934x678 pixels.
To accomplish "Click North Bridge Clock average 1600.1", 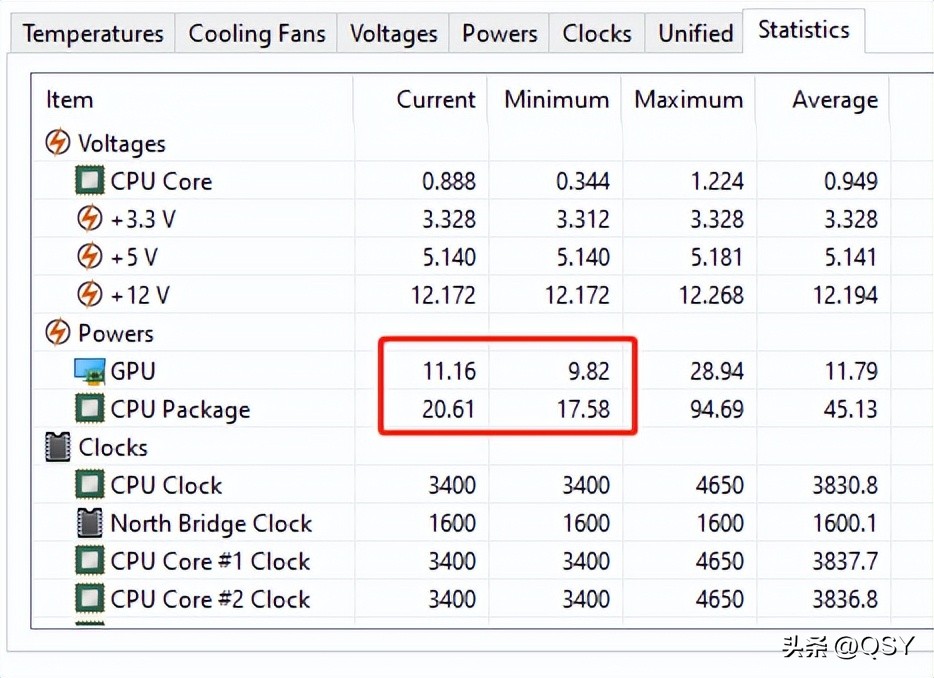I will (x=846, y=523).
